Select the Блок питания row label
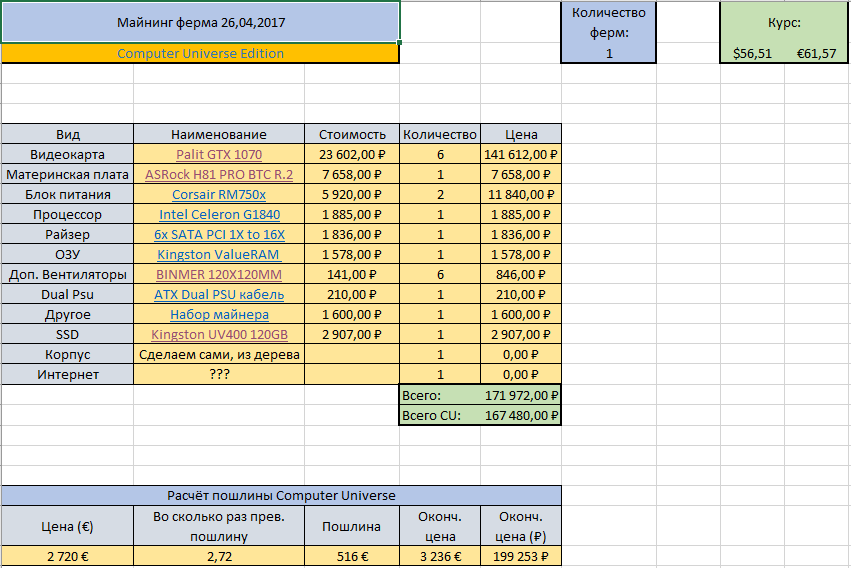 (x=67, y=195)
